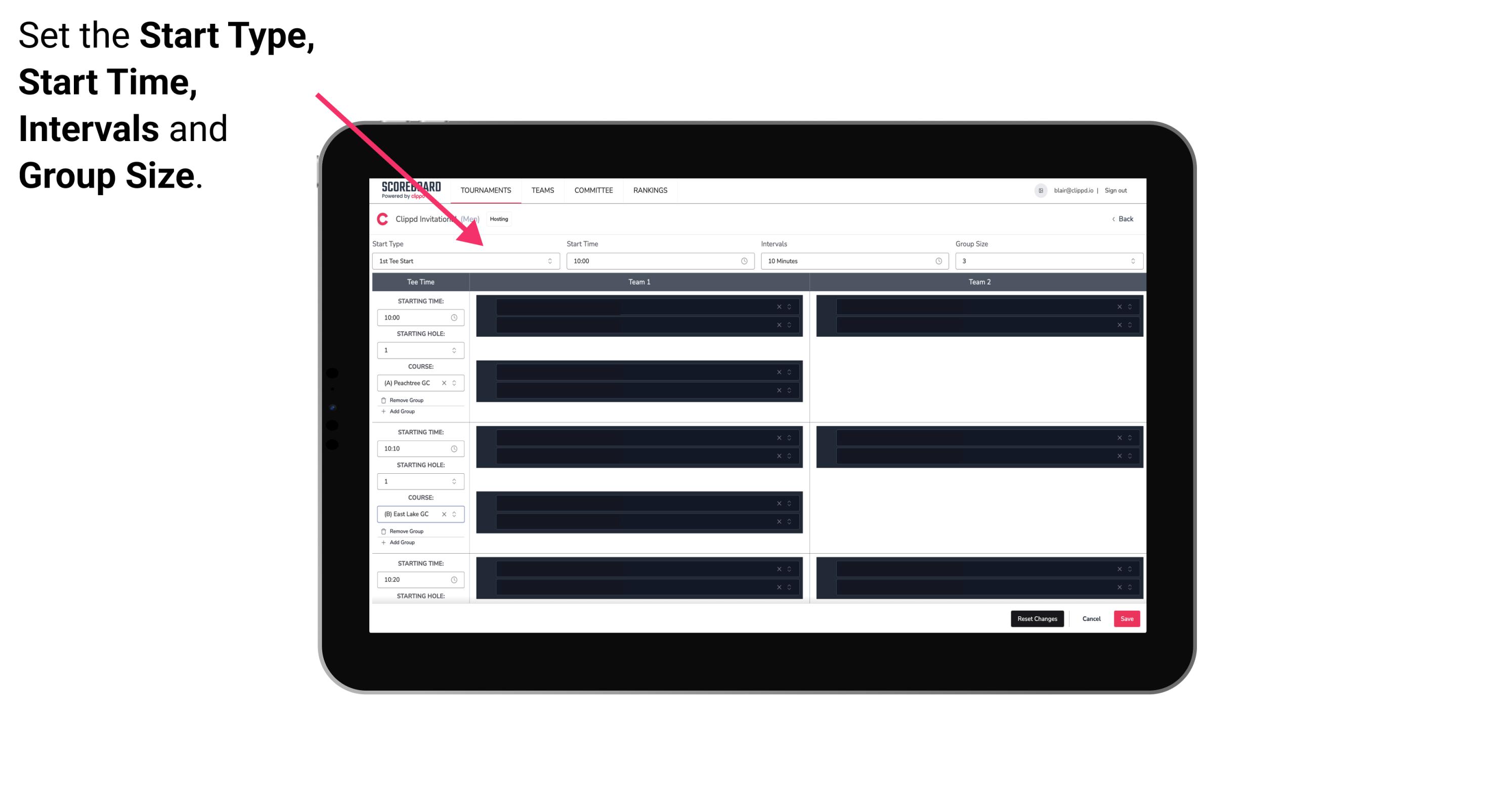This screenshot has width=1510, height=812.
Task: Switch to the RANKINGS tab
Action: click(x=651, y=190)
